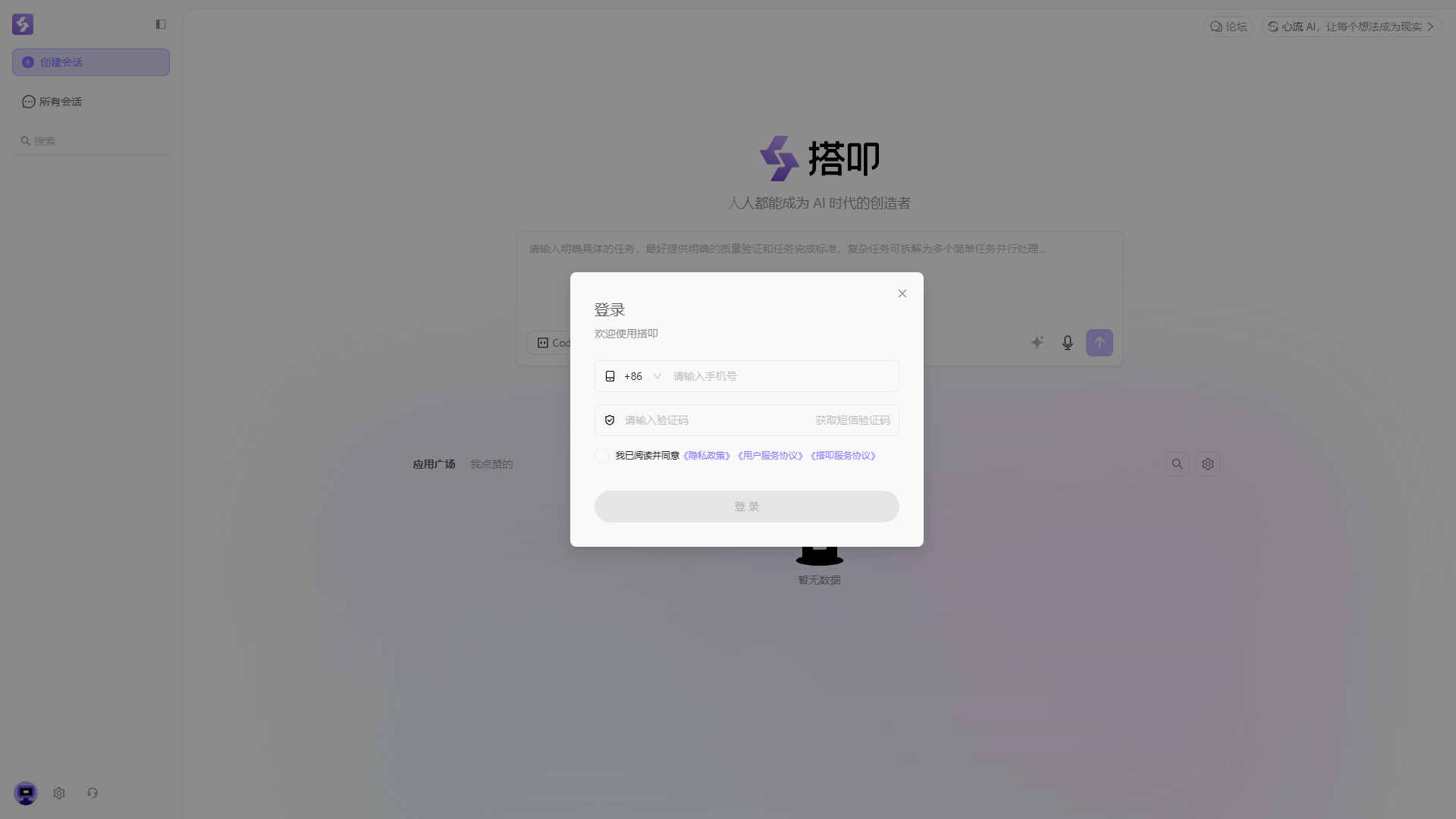Click the headset support icon

point(93,793)
